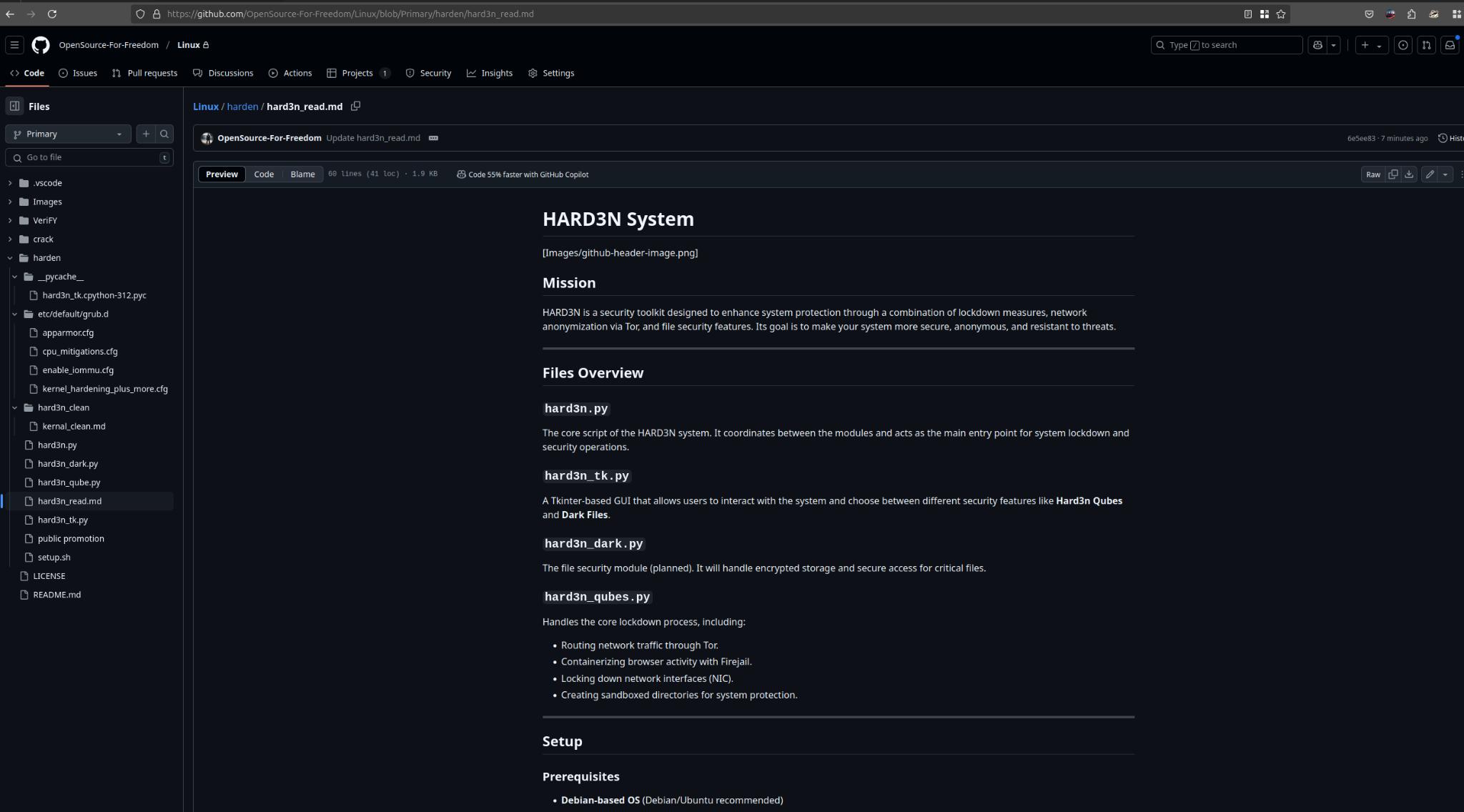The image size is (1464, 812).
Task: Open the repository Settings tab
Action: (550, 73)
